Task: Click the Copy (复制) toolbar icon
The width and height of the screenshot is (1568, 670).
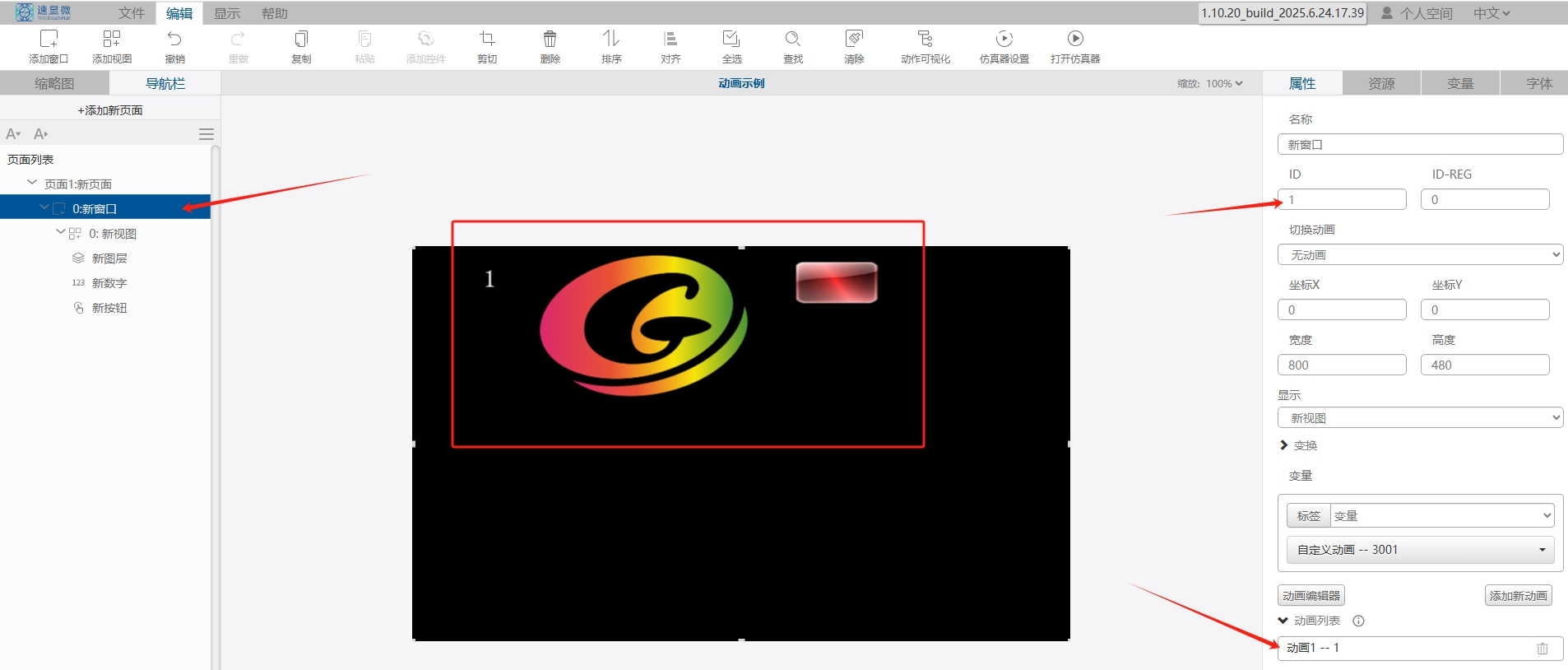Action: (x=301, y=40)
